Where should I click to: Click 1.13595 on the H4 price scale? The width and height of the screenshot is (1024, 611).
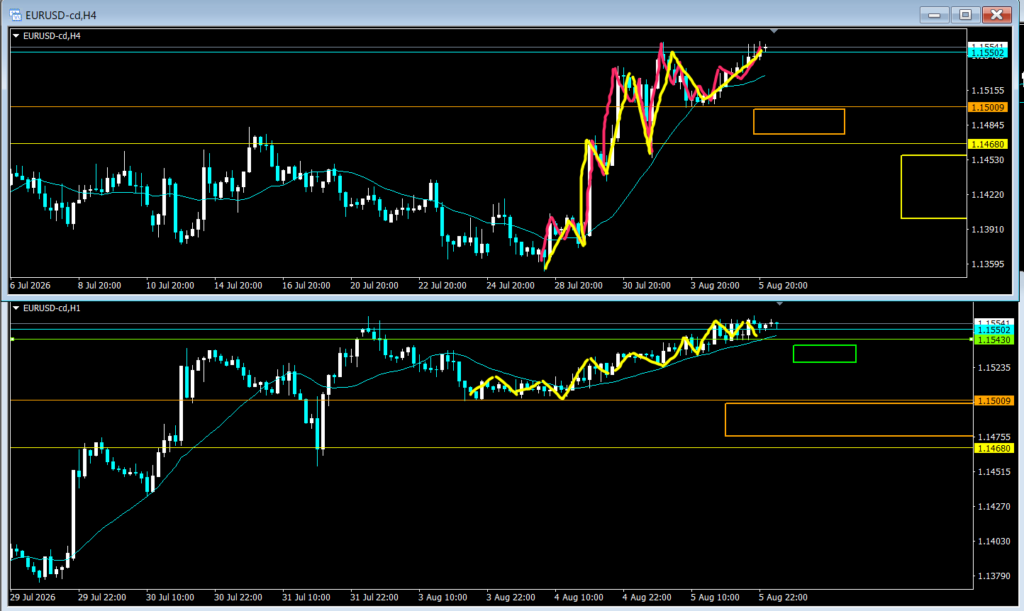click(987, 264)
